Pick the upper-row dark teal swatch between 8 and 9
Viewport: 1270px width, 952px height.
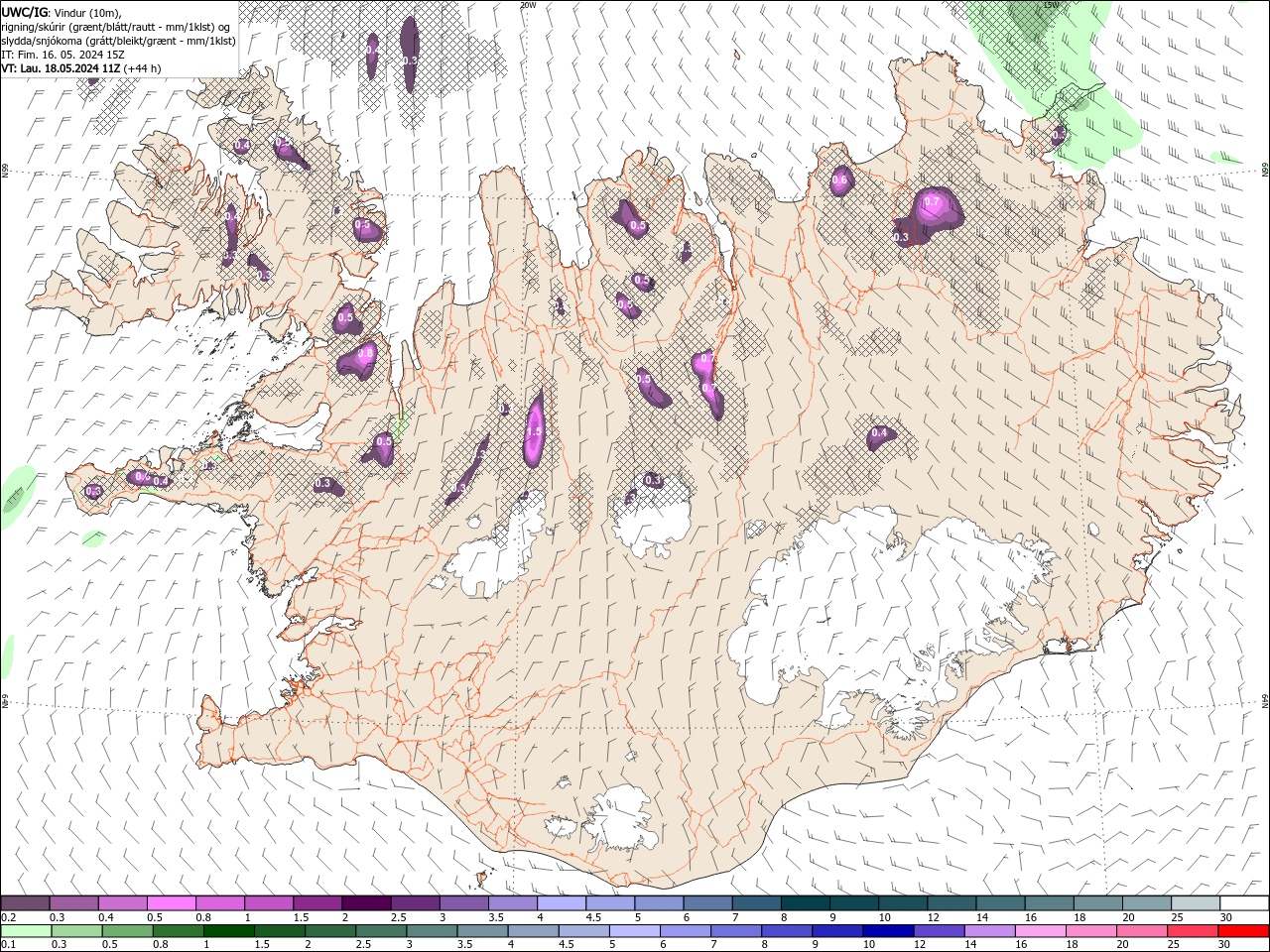[805, 903]
